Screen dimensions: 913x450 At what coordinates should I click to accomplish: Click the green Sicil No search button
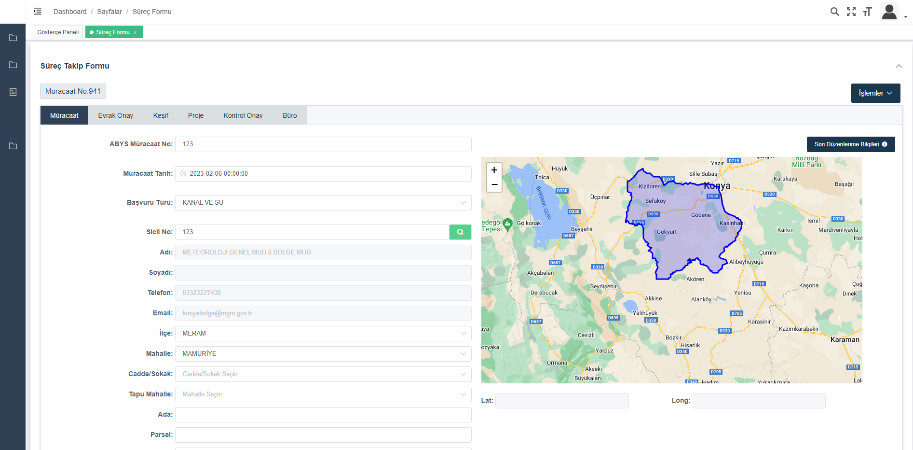click(460, 231)
